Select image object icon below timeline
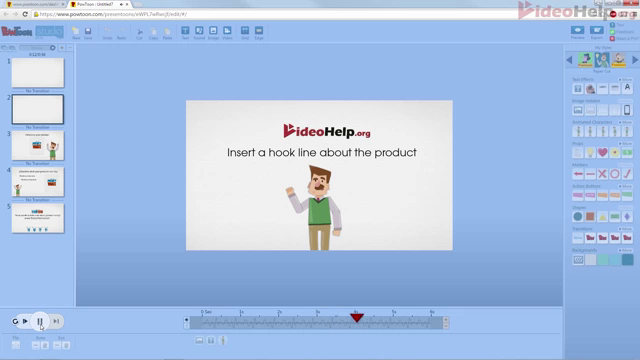Image resolution: width=640 pixels, height=360 pixels. (199, 340)
